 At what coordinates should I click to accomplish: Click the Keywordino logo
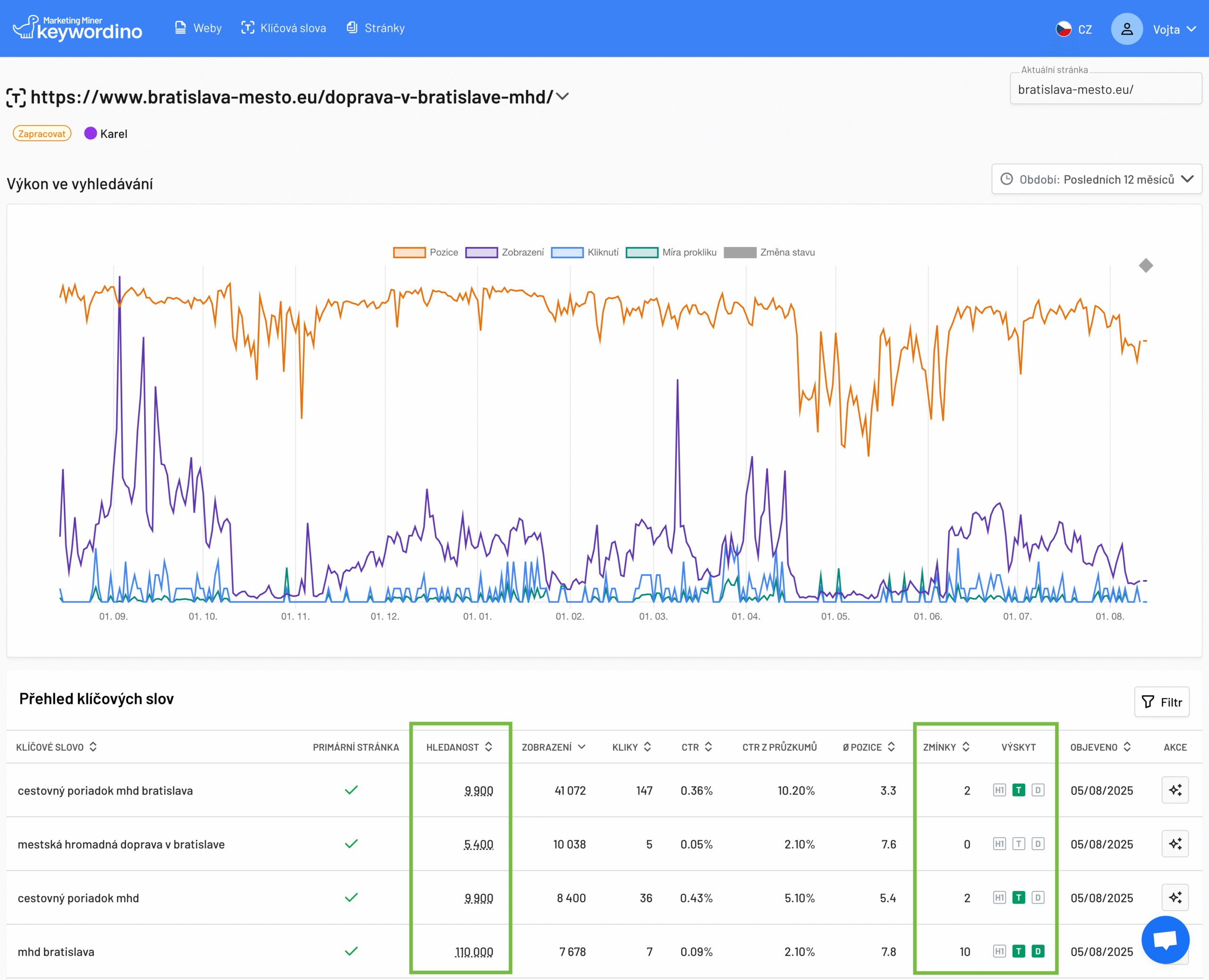pyautogui.click(x=77, y=28)
